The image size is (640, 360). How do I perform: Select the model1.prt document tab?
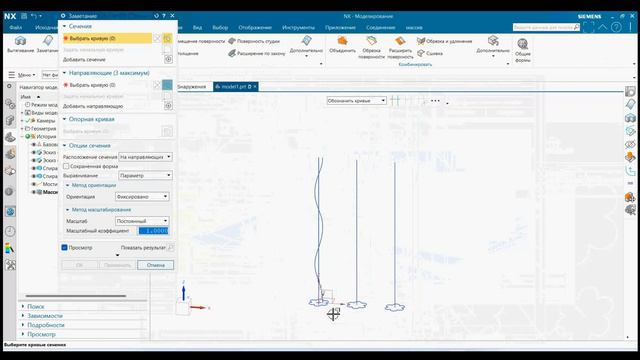[x=236, y=87]
